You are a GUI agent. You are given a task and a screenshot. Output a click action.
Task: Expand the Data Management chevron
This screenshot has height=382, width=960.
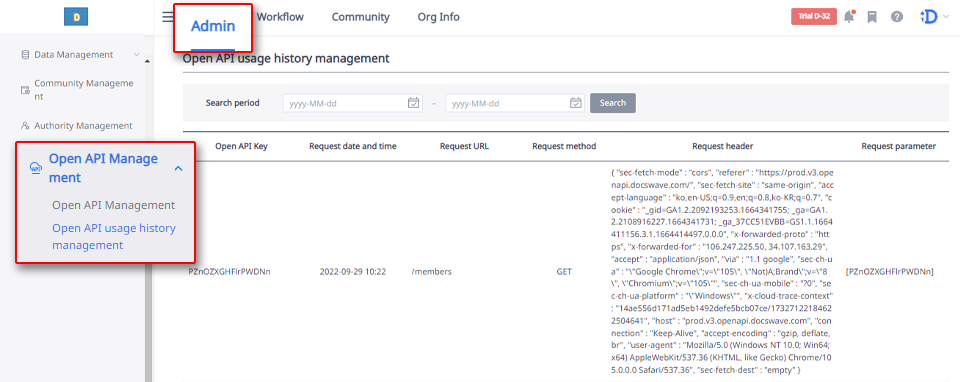click(x=137, y=54)
